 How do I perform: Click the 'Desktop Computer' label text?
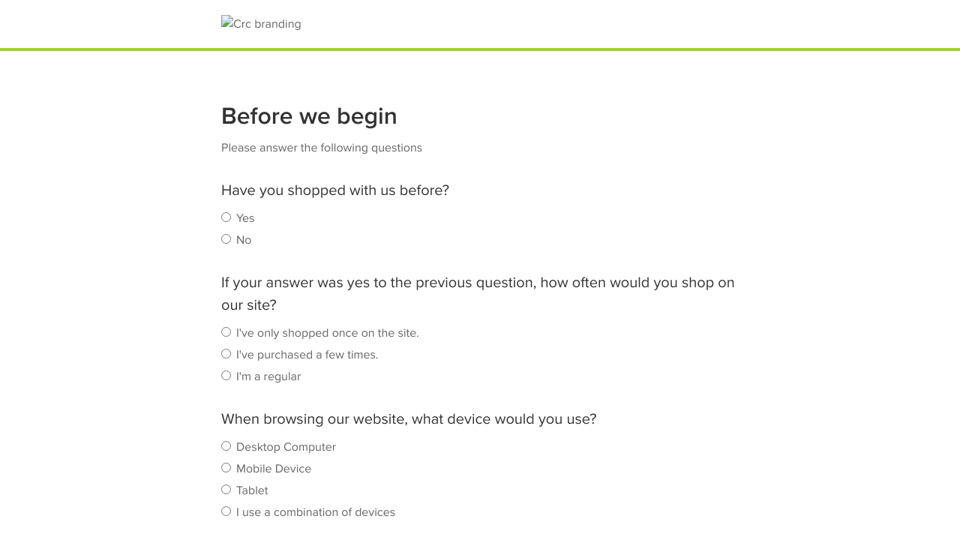point(286,447)
